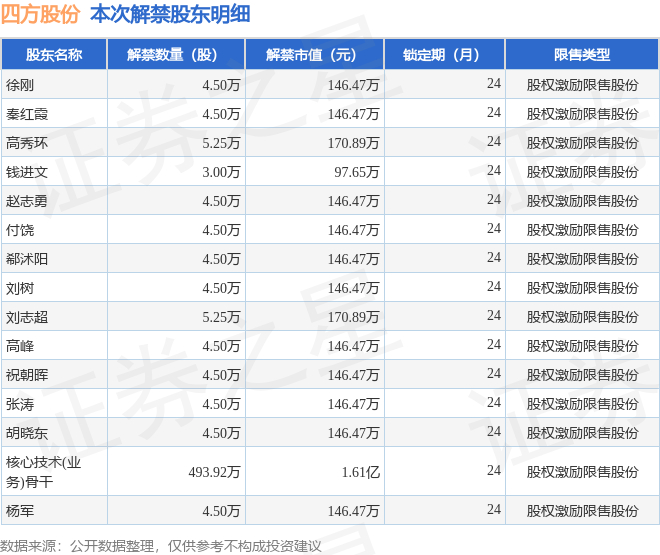Click shareholder name 刘志超

pyautogui.click(x=27, y=317)
